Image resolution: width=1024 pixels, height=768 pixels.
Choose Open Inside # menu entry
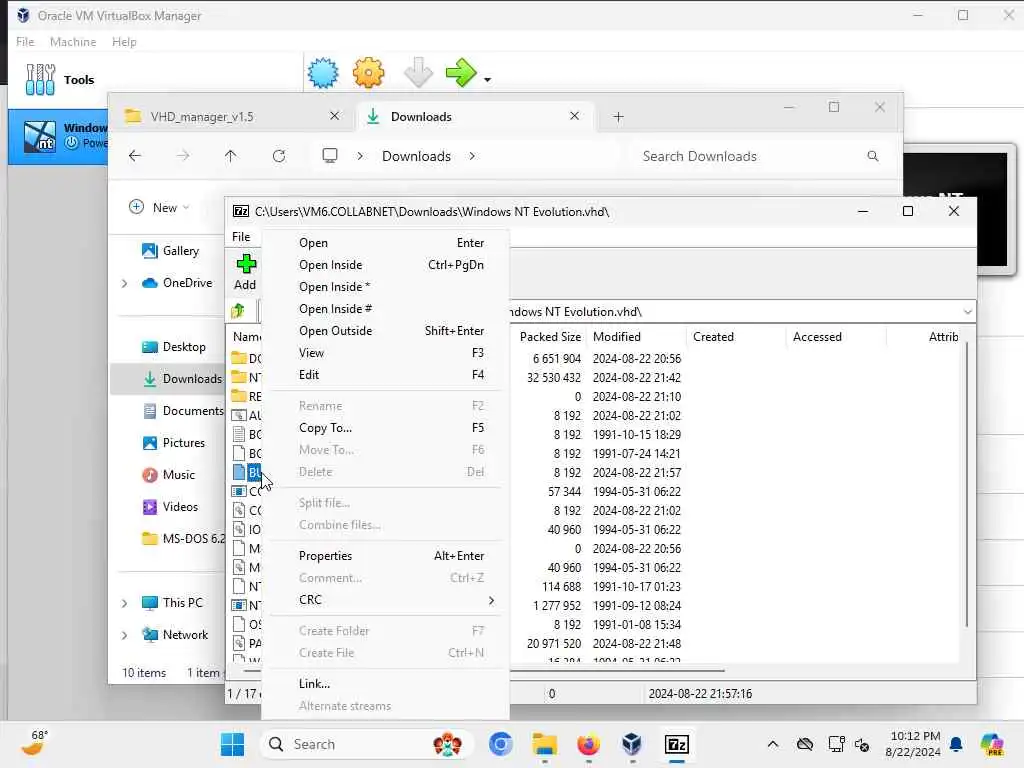(x=385, y=309)
